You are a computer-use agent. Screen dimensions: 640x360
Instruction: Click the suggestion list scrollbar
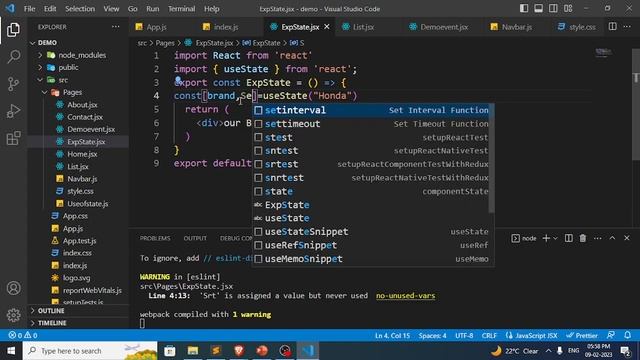(x=491, y=158)
